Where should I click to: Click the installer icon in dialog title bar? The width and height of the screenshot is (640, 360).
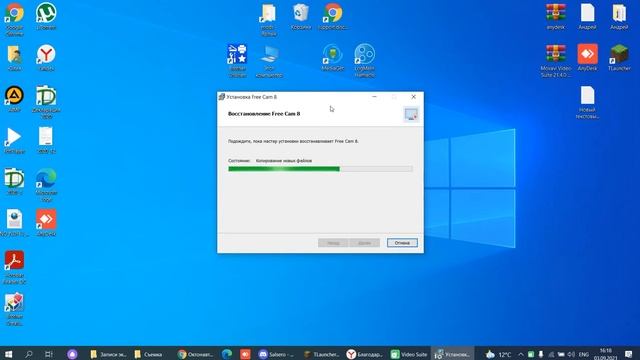tap(222, 97)
